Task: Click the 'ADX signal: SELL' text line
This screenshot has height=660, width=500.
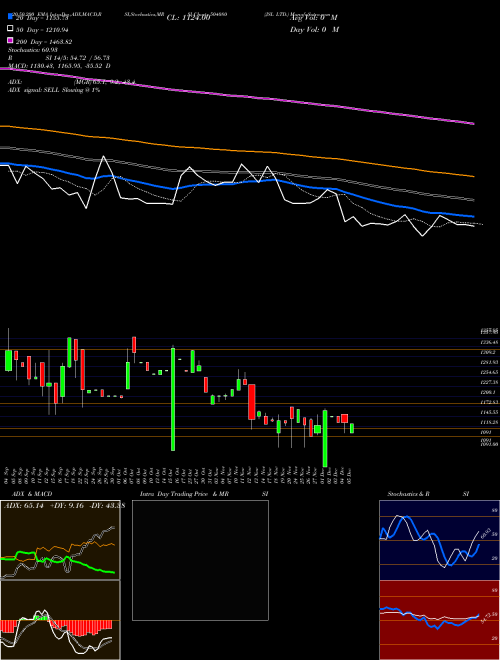Action: click(54, 90)
